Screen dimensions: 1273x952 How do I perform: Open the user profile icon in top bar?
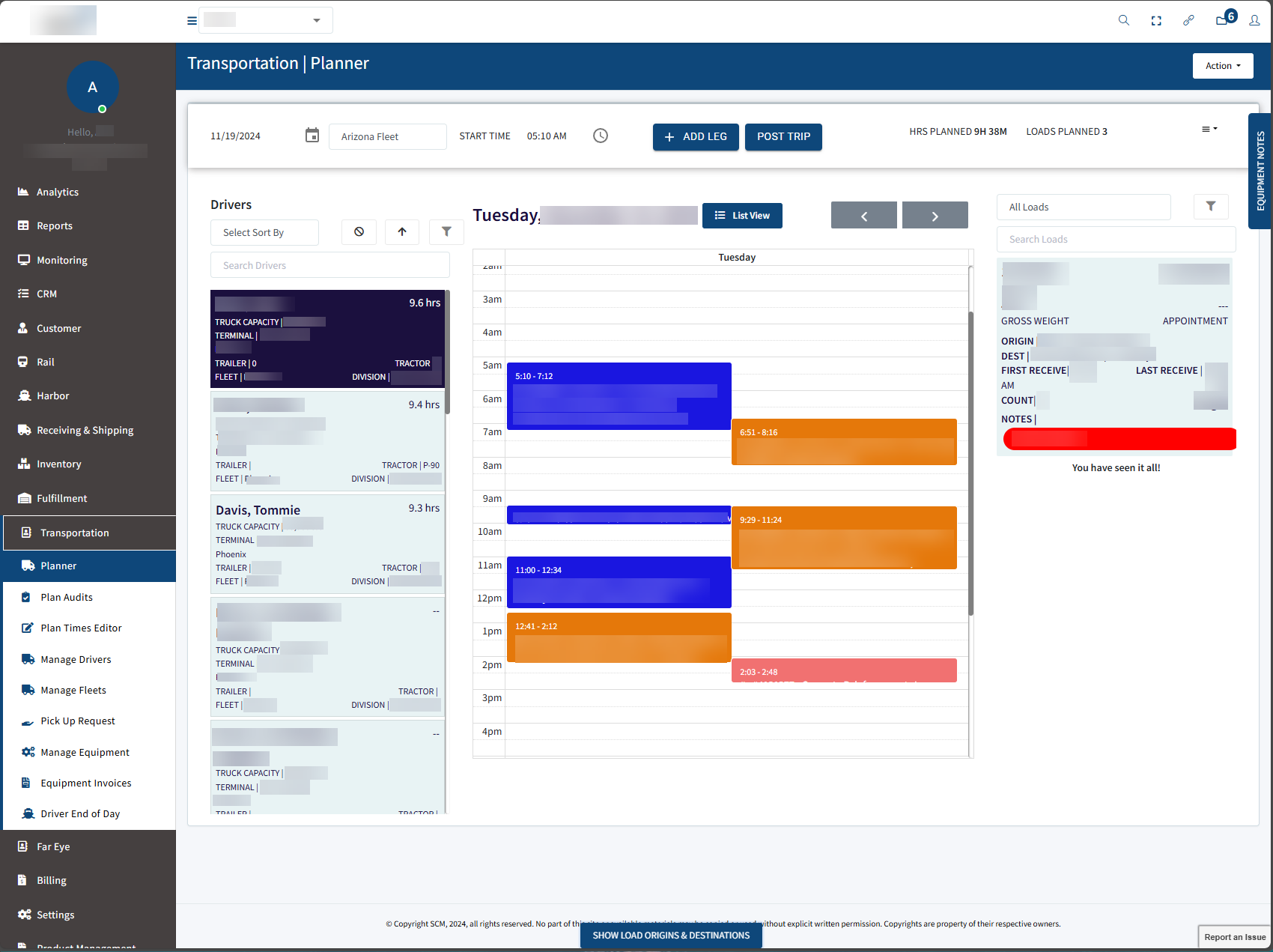pyautogui.click(x=1254, y=20)
